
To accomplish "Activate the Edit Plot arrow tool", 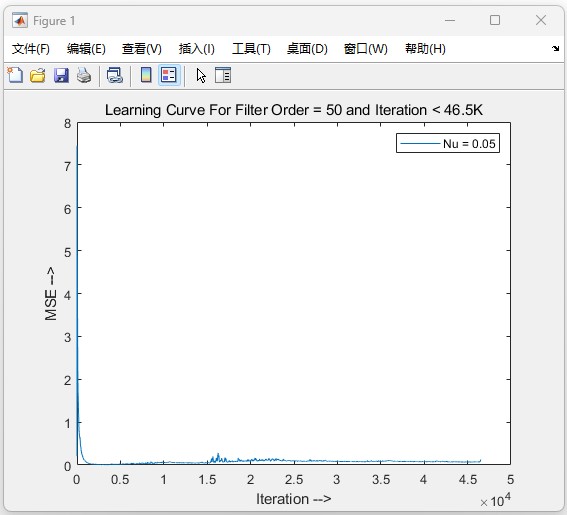I will 201,76.
